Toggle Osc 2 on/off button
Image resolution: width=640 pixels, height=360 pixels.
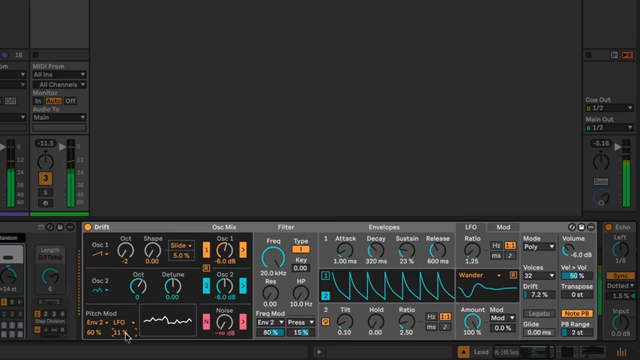click(206, 286)
